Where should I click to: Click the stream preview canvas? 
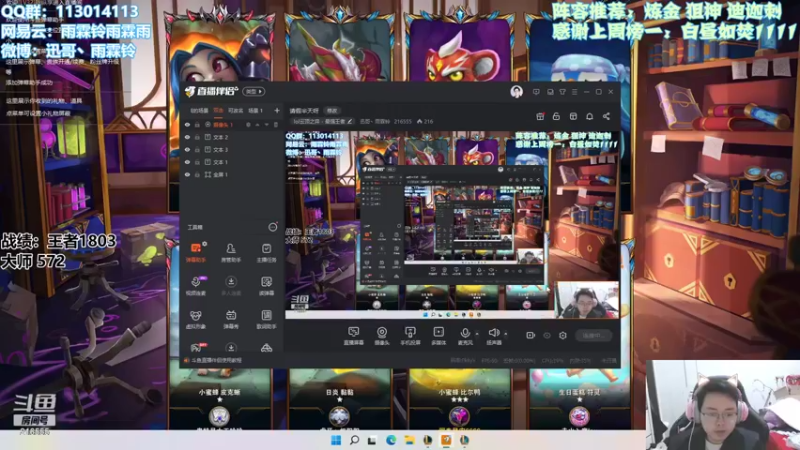point(452,225)
